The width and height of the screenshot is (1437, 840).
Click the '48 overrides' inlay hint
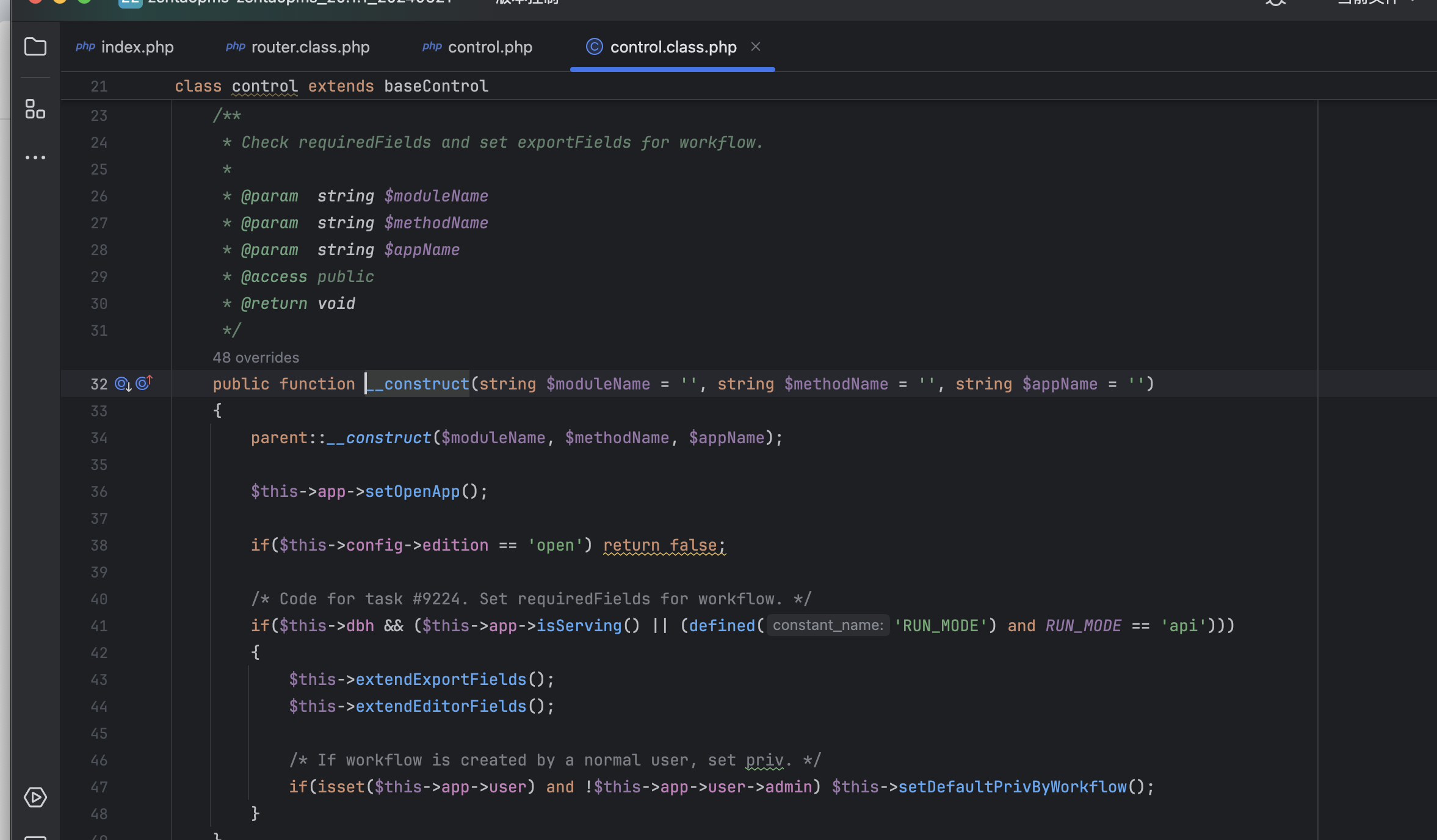click(256, 358)
